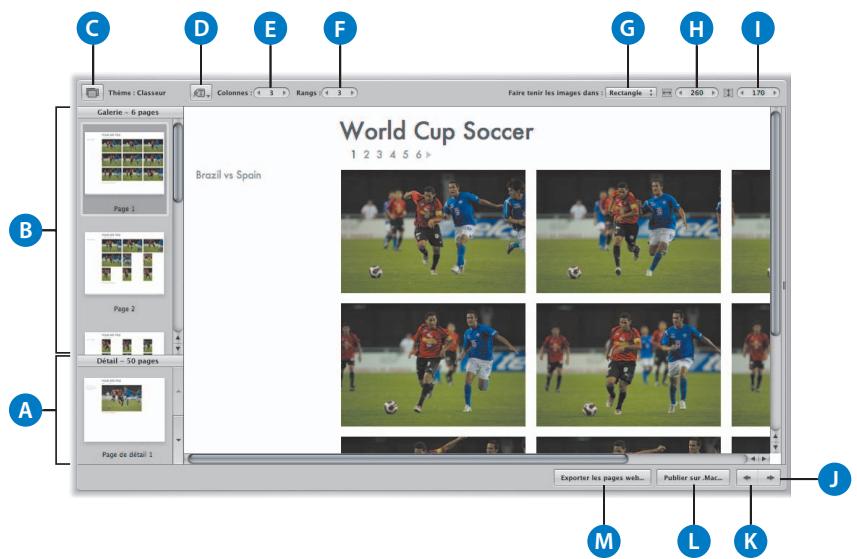The width and height of the screenshot is (857, 559).
Task: Increase the height value 170
Action: pyautogui.click(x=774, y=93)
